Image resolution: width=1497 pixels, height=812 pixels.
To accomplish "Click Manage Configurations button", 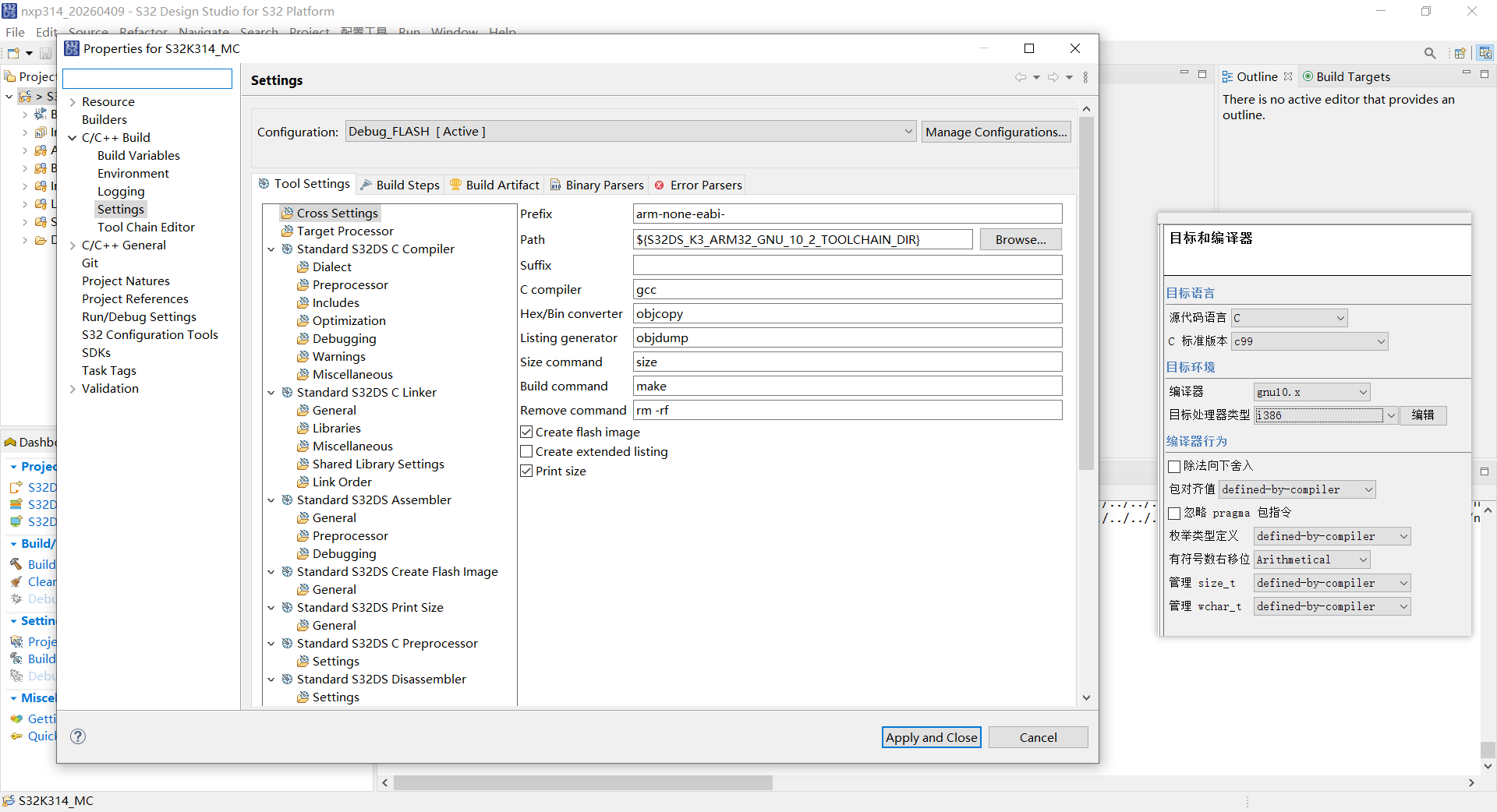I will [996, 132].
